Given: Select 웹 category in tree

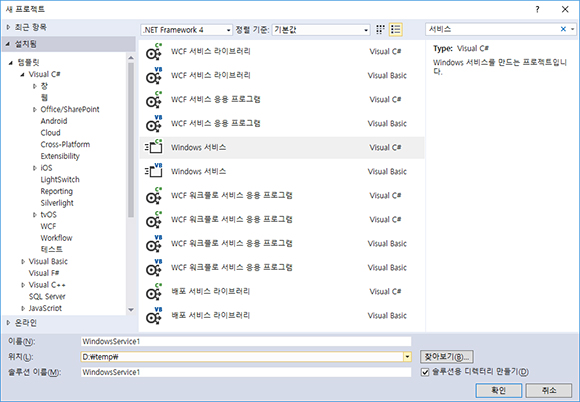Looking at the screenshot, I should (x=44, y=98).
